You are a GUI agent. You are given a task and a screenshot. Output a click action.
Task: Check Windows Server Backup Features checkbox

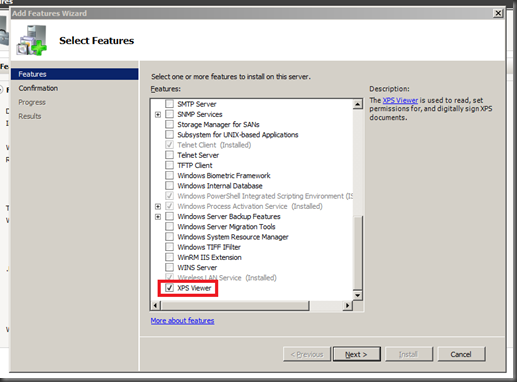[x=169, y=216]
